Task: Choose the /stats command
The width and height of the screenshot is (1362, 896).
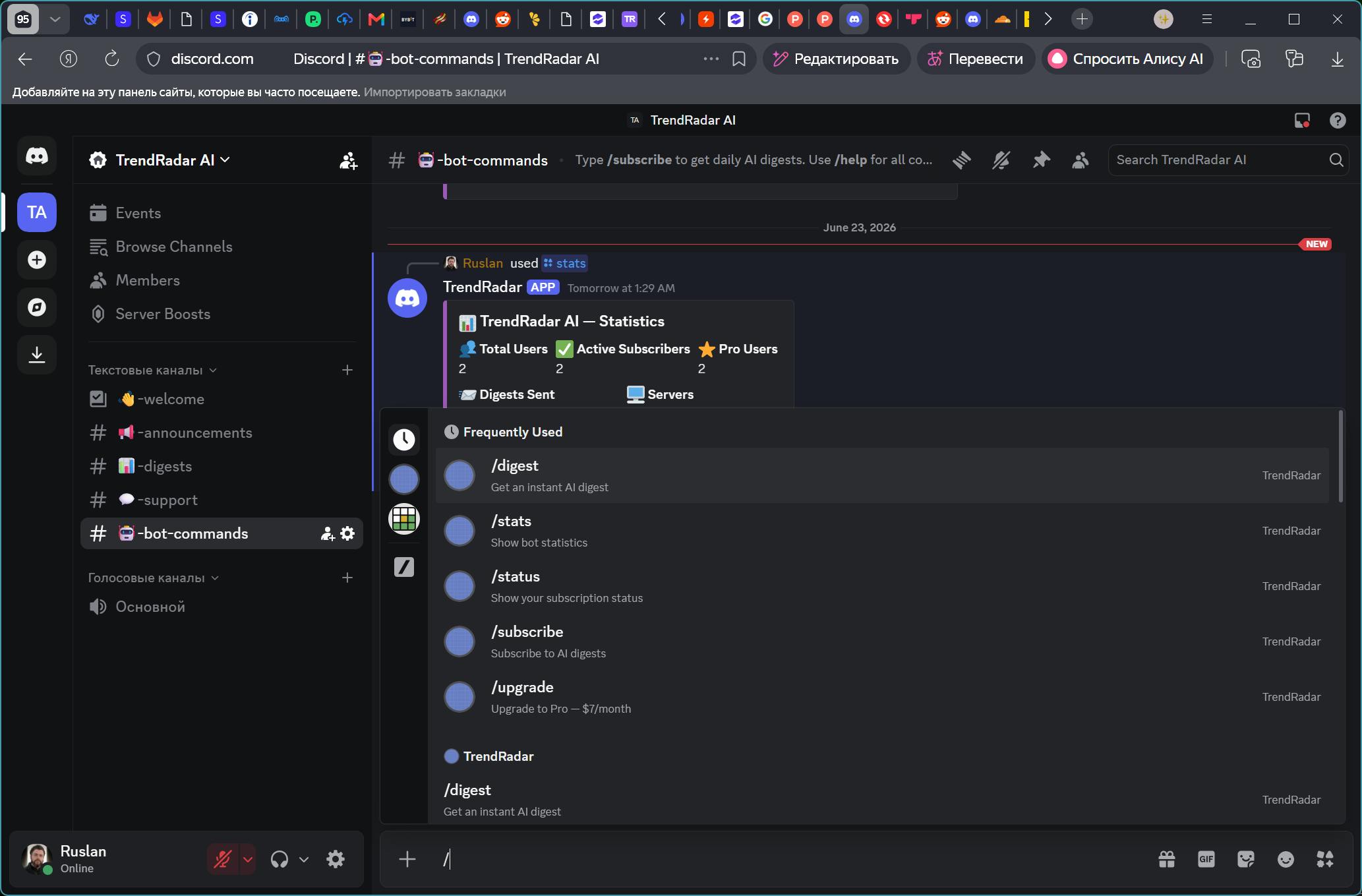Action: [882, 531]
